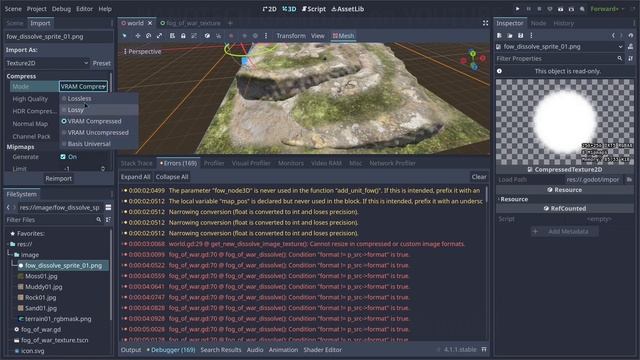
Task: Toggle Mipmaps Generate On checkbox
Action: click(x=63, y=157)
